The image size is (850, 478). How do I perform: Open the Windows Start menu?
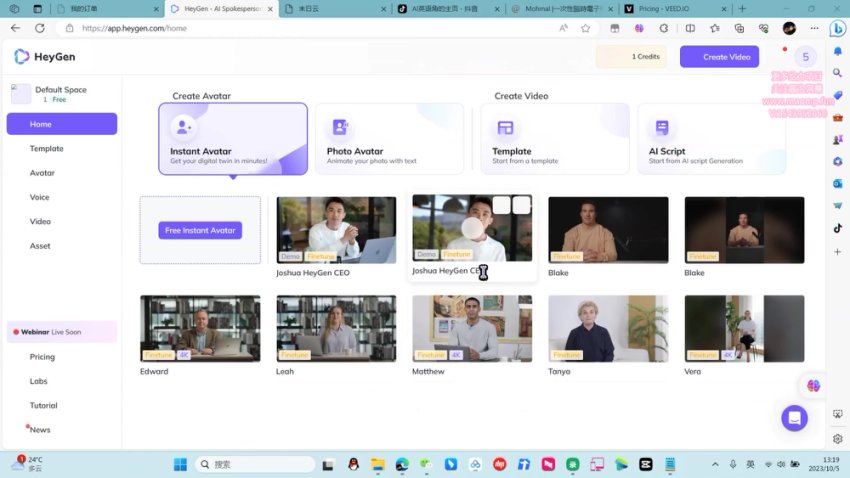[180, 464]
